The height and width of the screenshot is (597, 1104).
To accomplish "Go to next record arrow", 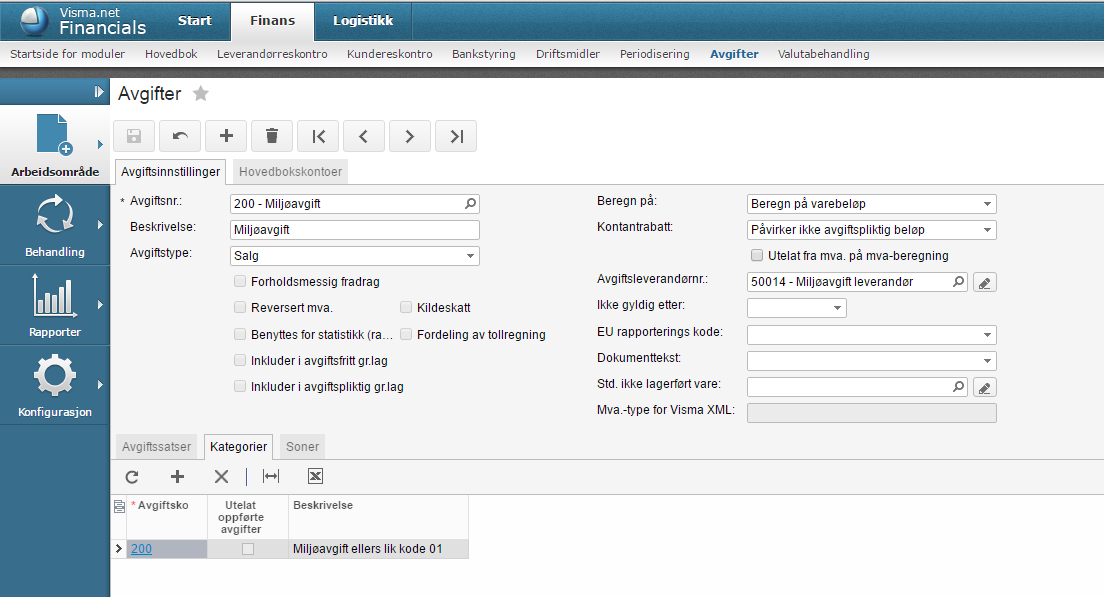I will 410,136.
